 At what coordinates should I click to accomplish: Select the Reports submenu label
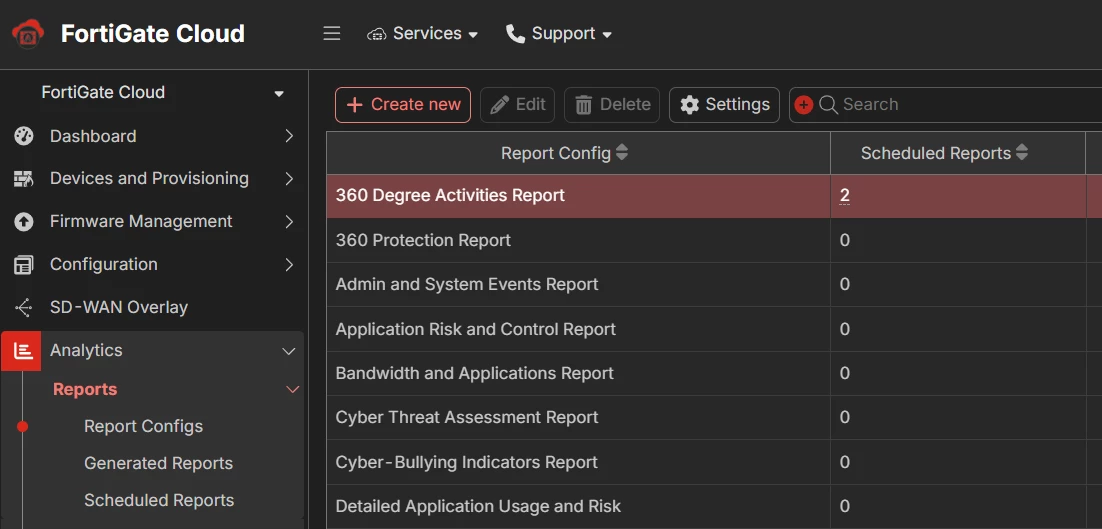[85, 389]
